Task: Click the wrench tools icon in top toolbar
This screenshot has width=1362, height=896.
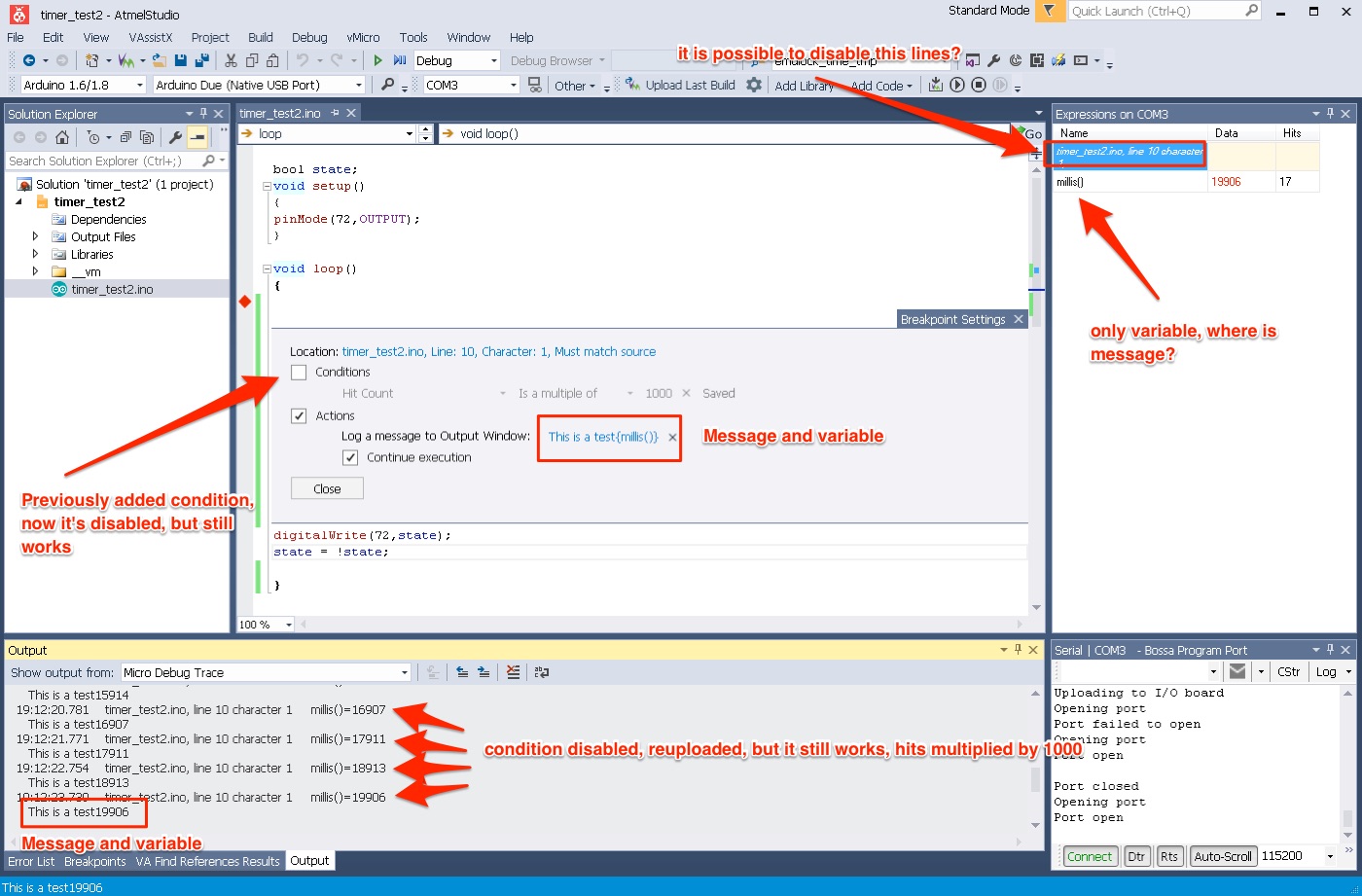Action: pyautogui.click(x=994, y=60)
